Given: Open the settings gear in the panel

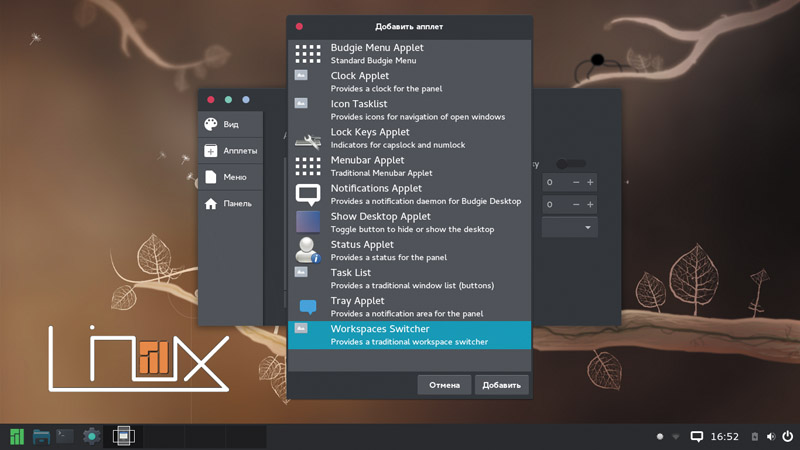Looking at the screenshot, I should tap(91, 436).
